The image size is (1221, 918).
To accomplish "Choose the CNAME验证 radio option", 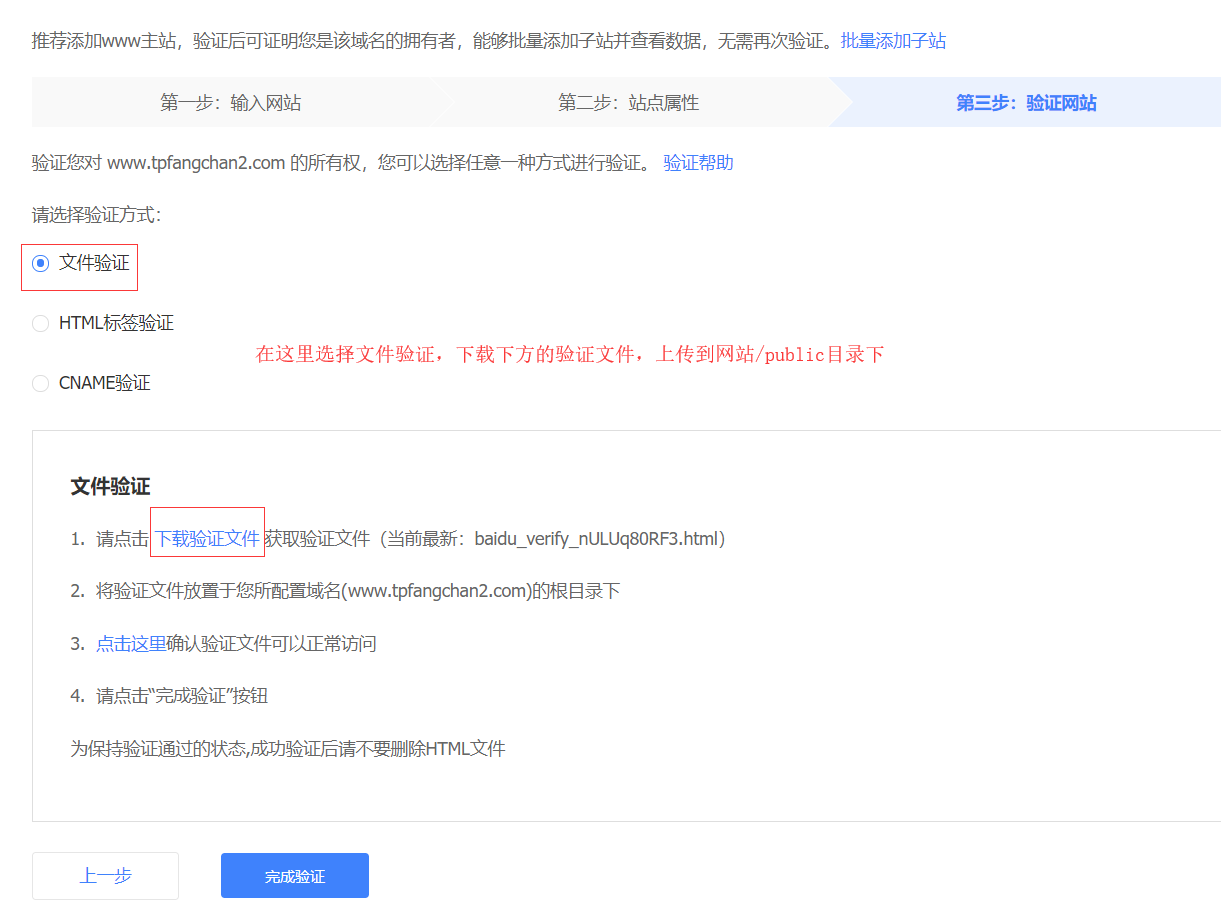I will click(x=41, y=384).
